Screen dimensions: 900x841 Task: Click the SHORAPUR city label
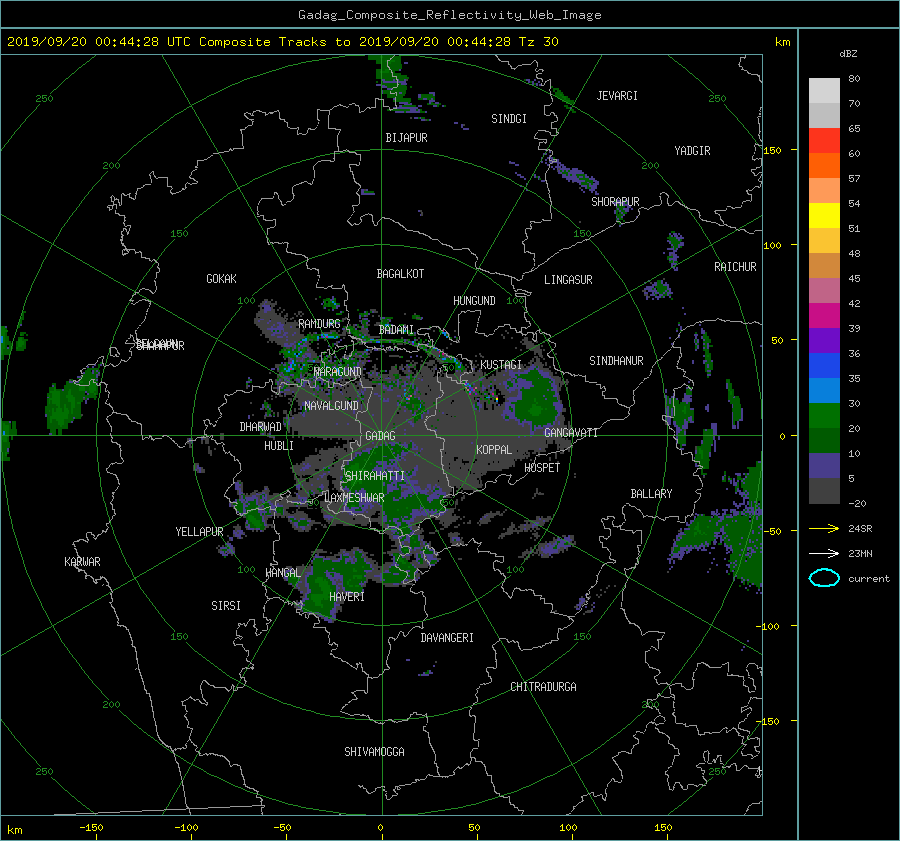[615, 202]
